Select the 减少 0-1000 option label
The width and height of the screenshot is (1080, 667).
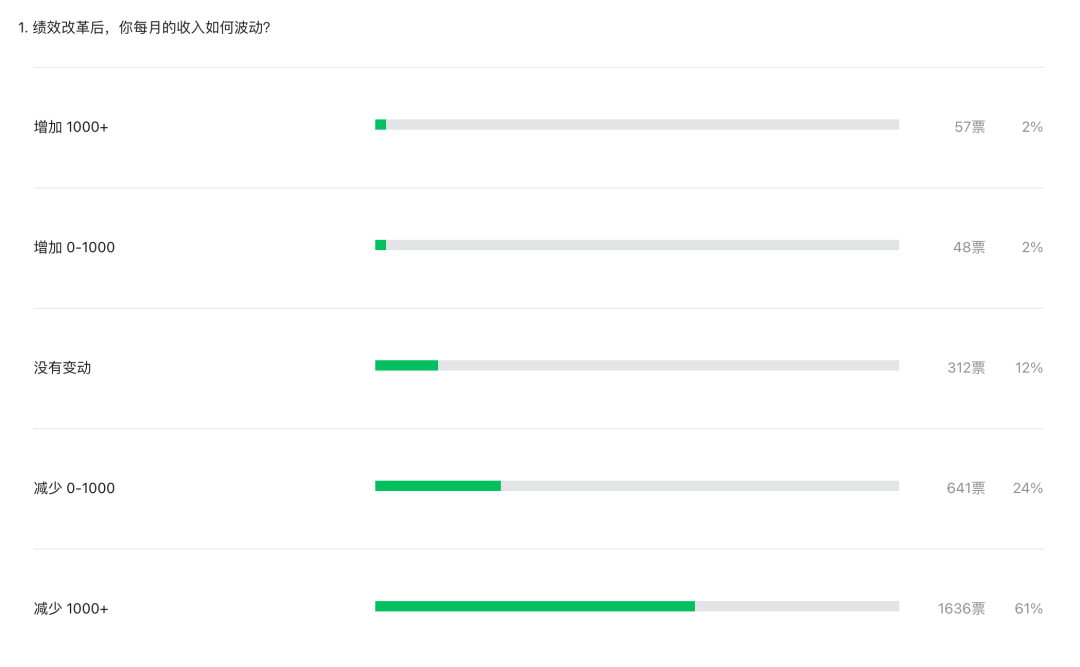click(x=74, y=488)
